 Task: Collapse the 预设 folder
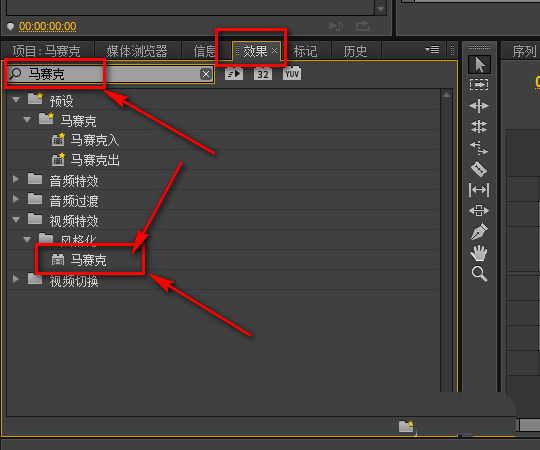[16, 100]
